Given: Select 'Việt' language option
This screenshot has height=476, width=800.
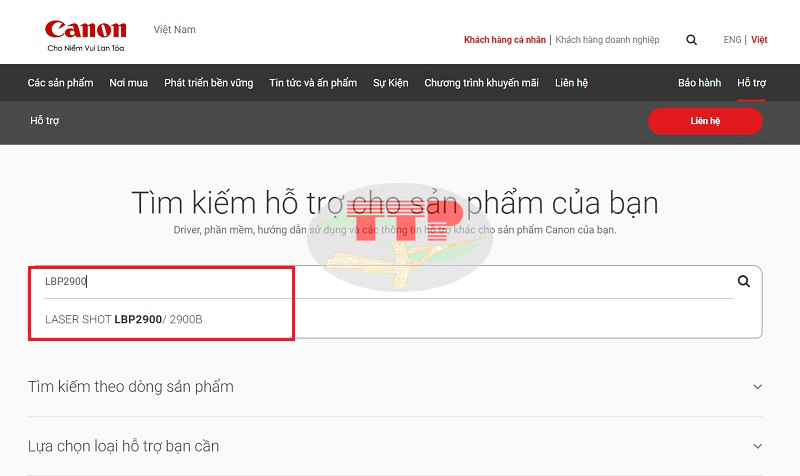Looking at the screenshot, I should 759,40.
